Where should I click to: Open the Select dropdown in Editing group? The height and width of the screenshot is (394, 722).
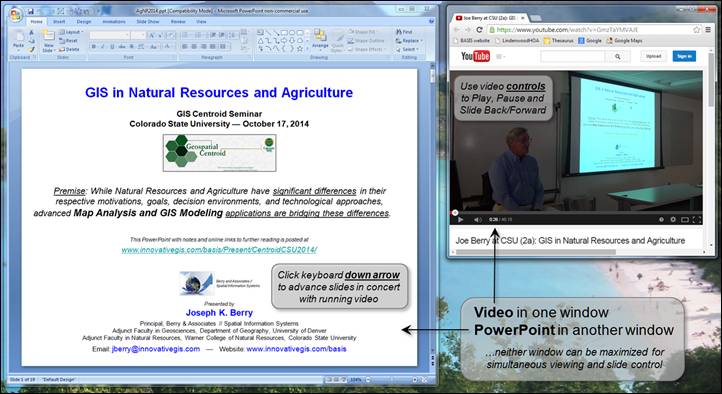[x=408, y=49]
